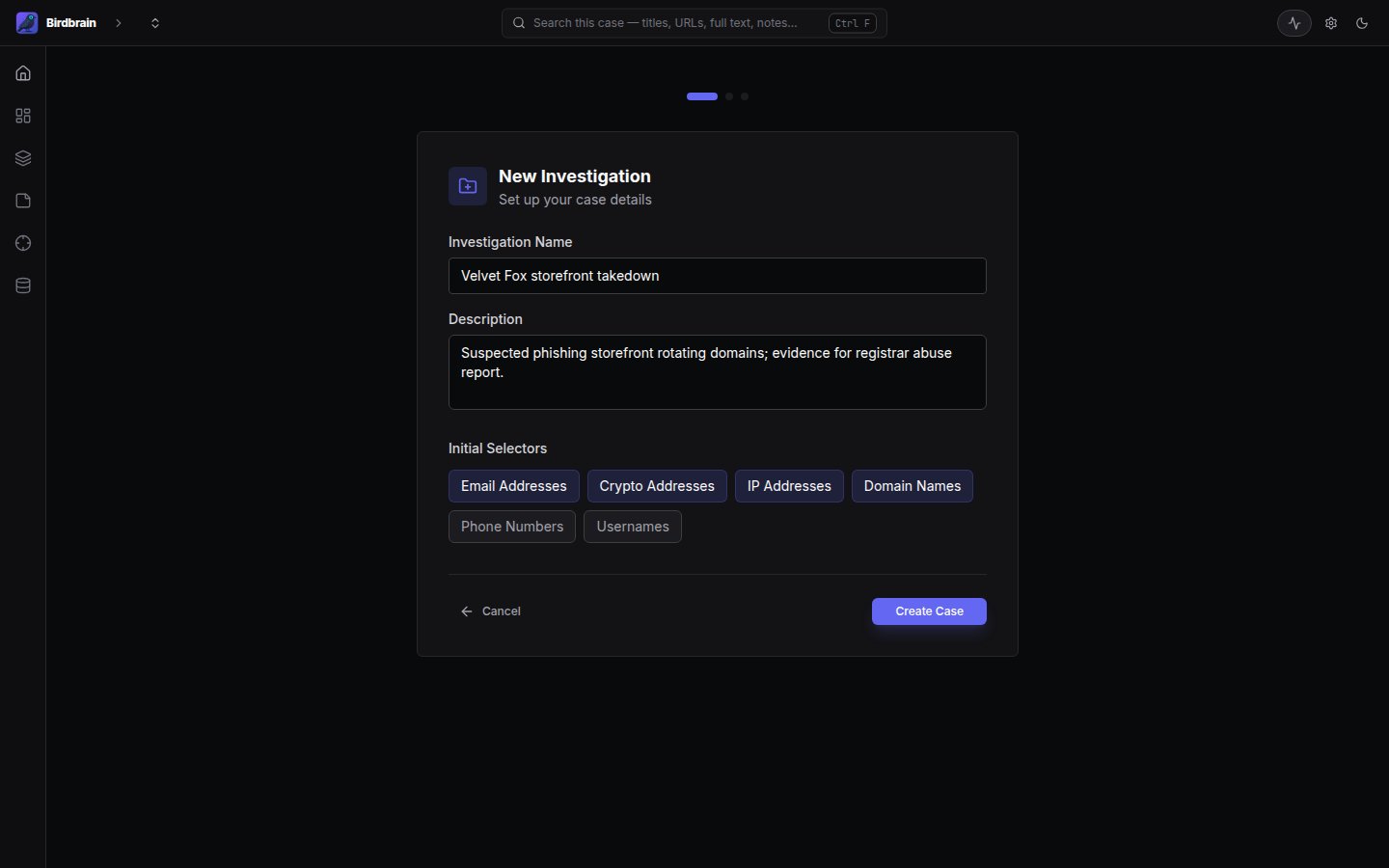
Task: Select the first wizard step indicator
Action: 702,96
